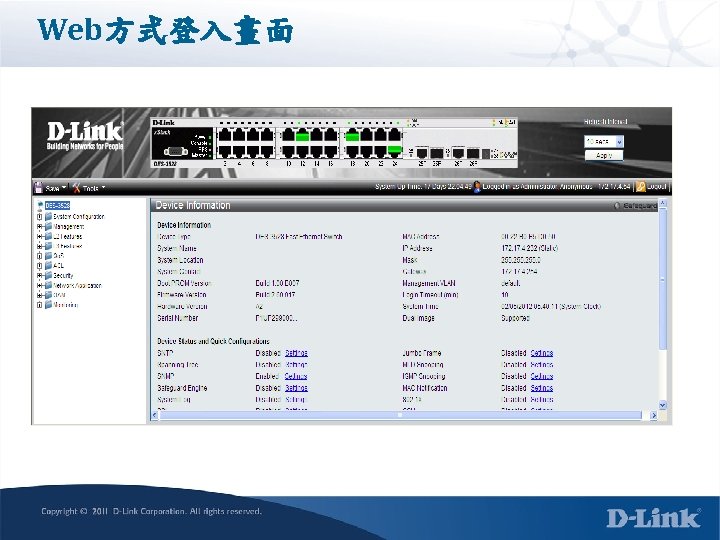Click the green port 24 on panel

394,151
